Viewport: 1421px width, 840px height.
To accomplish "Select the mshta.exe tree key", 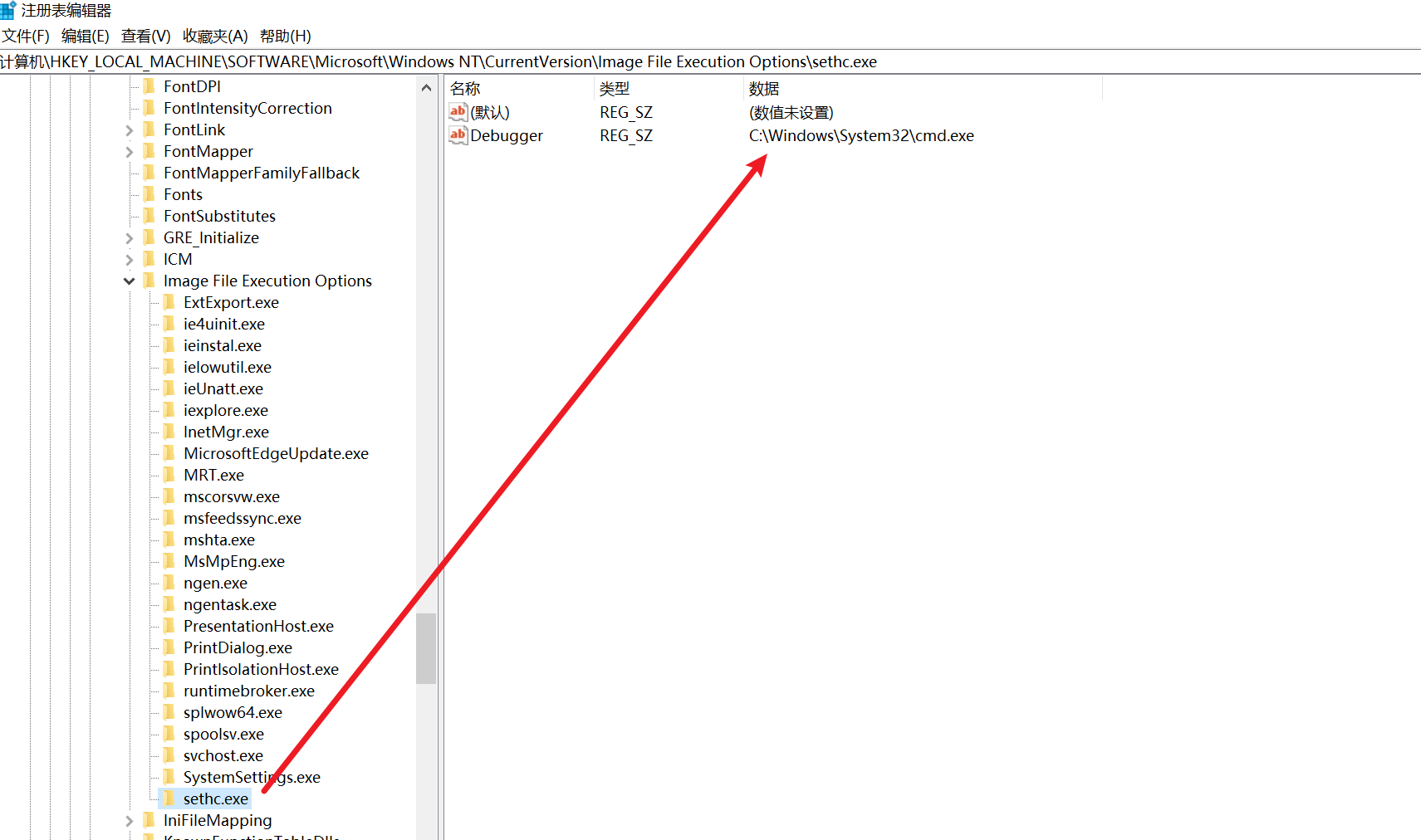I will (219, 540).
